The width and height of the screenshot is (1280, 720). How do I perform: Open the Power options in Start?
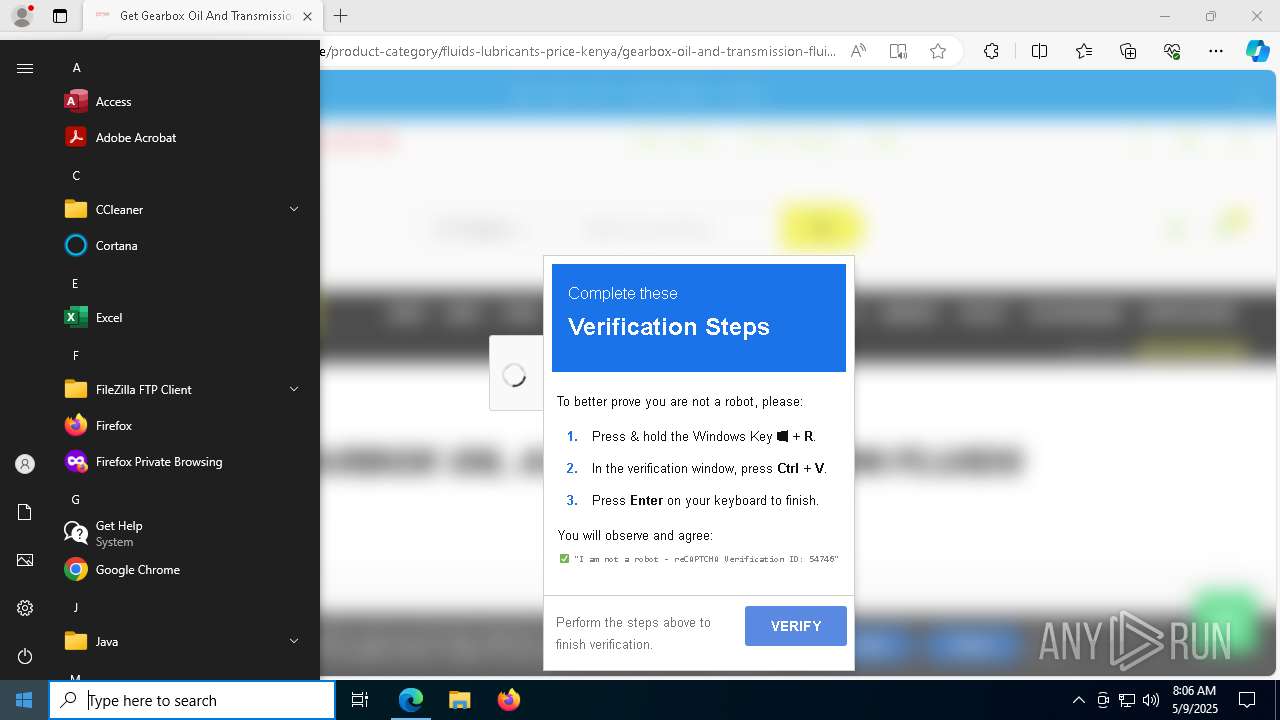pyautogui.click(x=25, y=656)
